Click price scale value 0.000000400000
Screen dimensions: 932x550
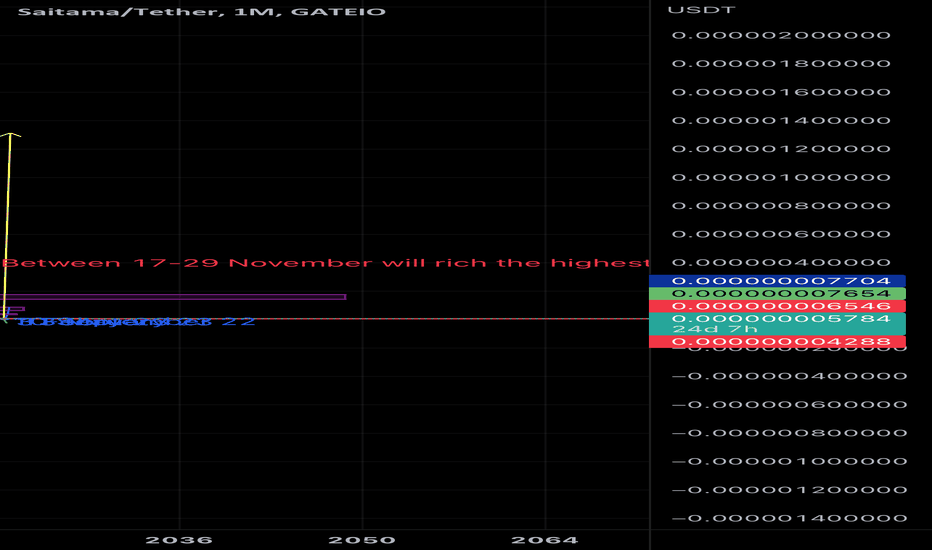(781, 262)
